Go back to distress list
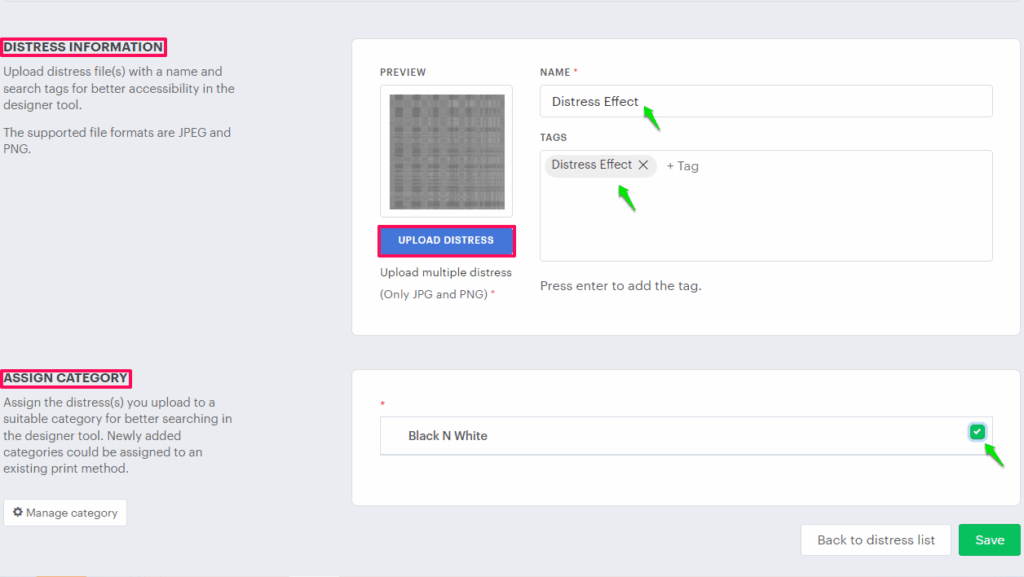Screen dimensions: 1024x577 tap(876, 540)
